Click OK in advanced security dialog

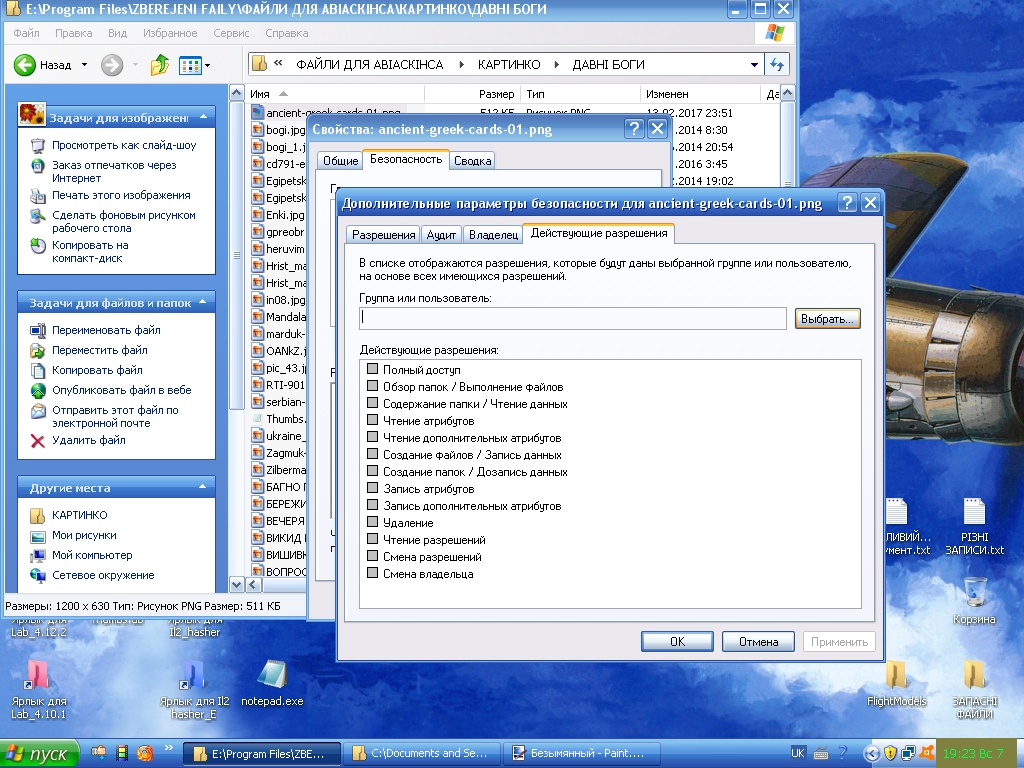pos(677,641)
